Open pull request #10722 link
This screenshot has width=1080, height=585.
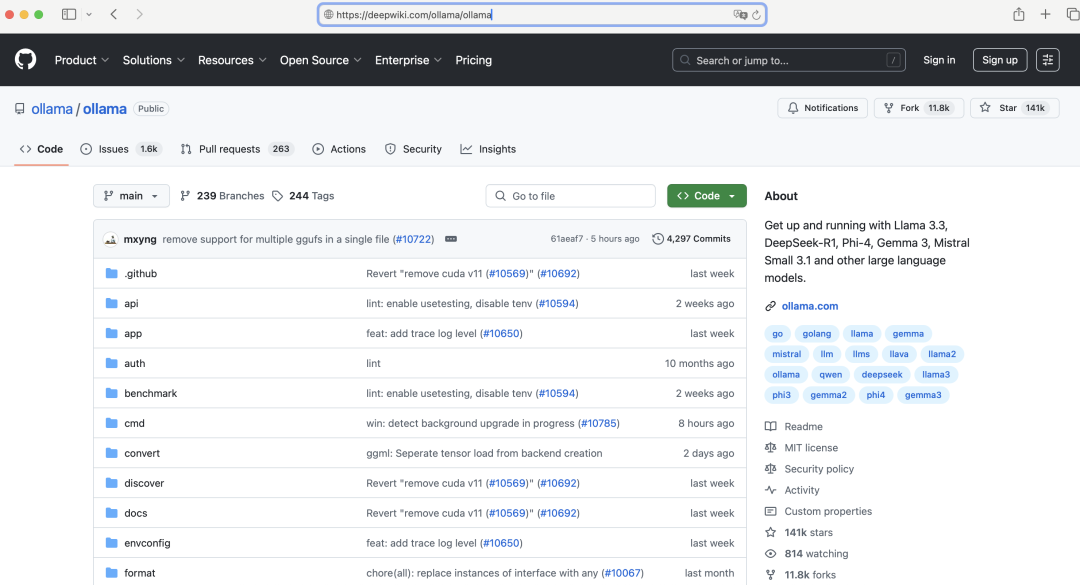pyautogui.click(x=413, y=239)
